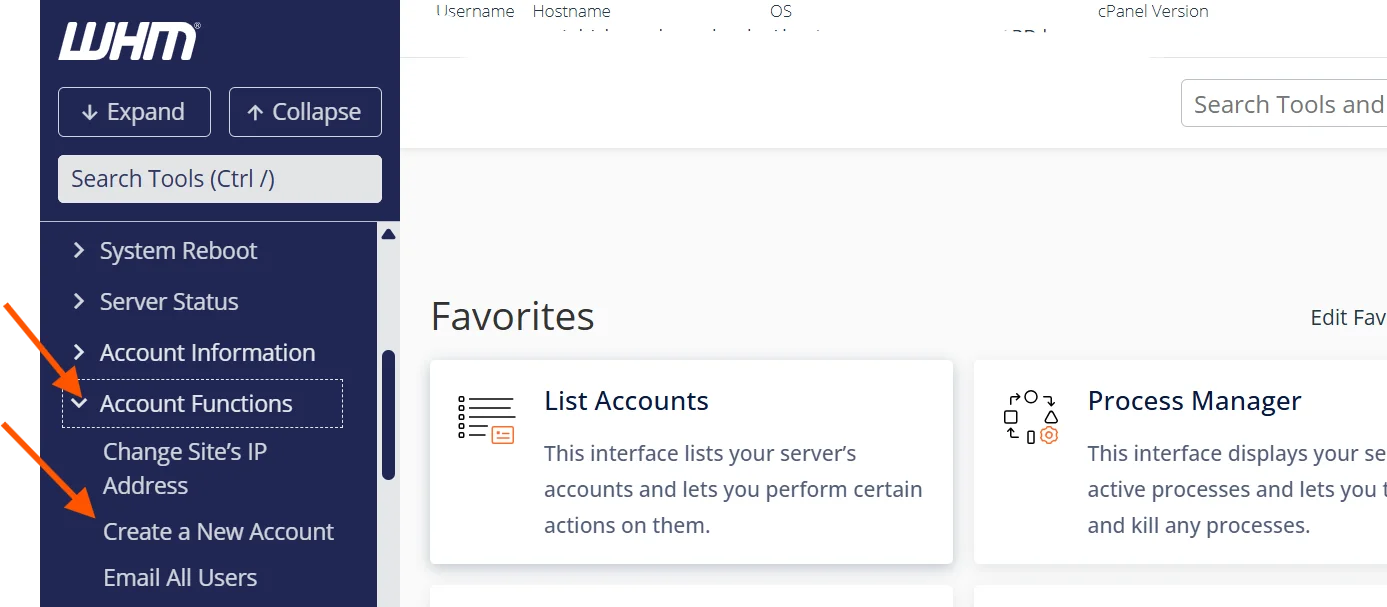Open the List Accounts interface
Screen dimensions: 1387x607
pyautogui.click(x=626, y=400)
